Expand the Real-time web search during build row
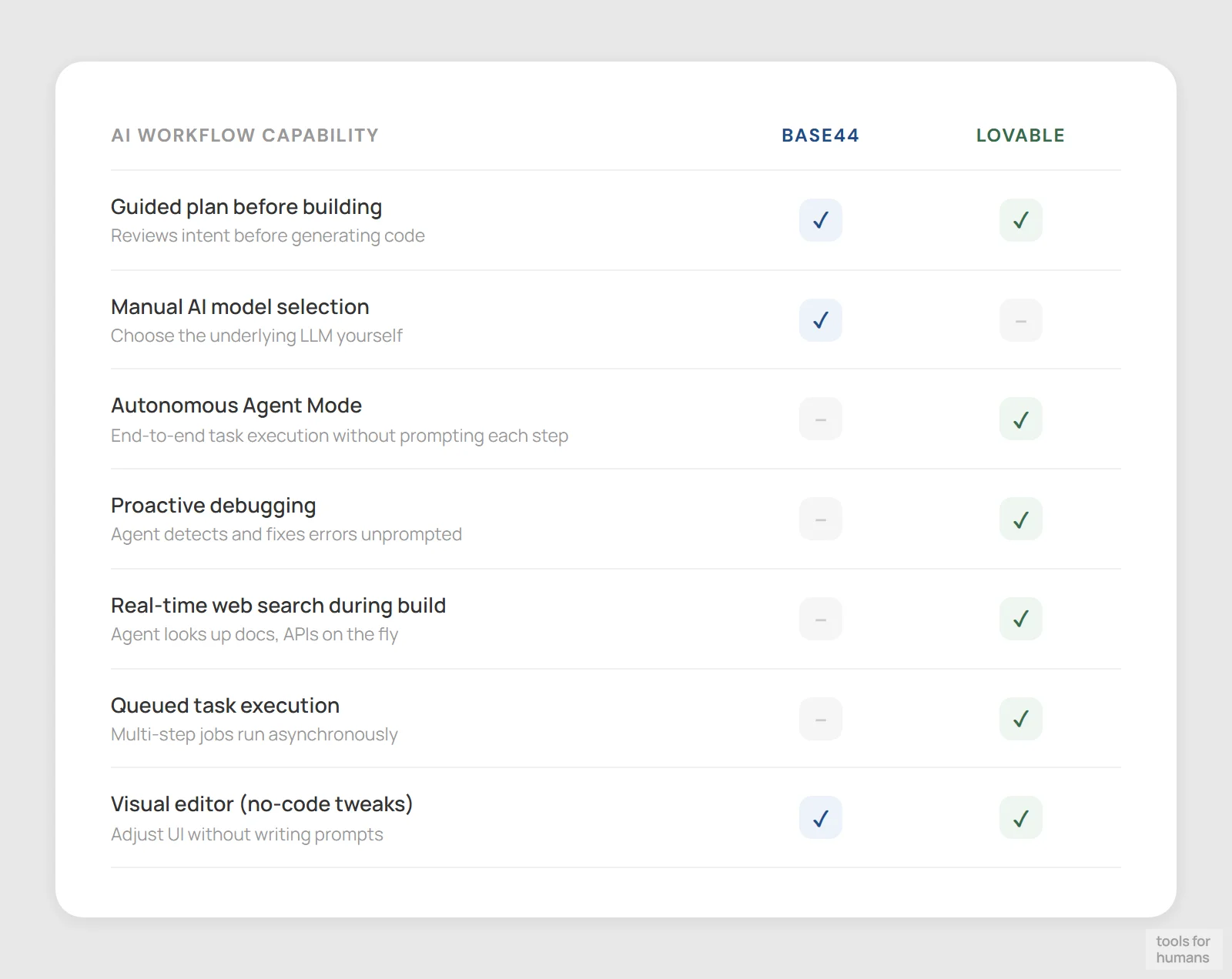The width and height of the screenshot is (1232, 979). click(278, 605)
